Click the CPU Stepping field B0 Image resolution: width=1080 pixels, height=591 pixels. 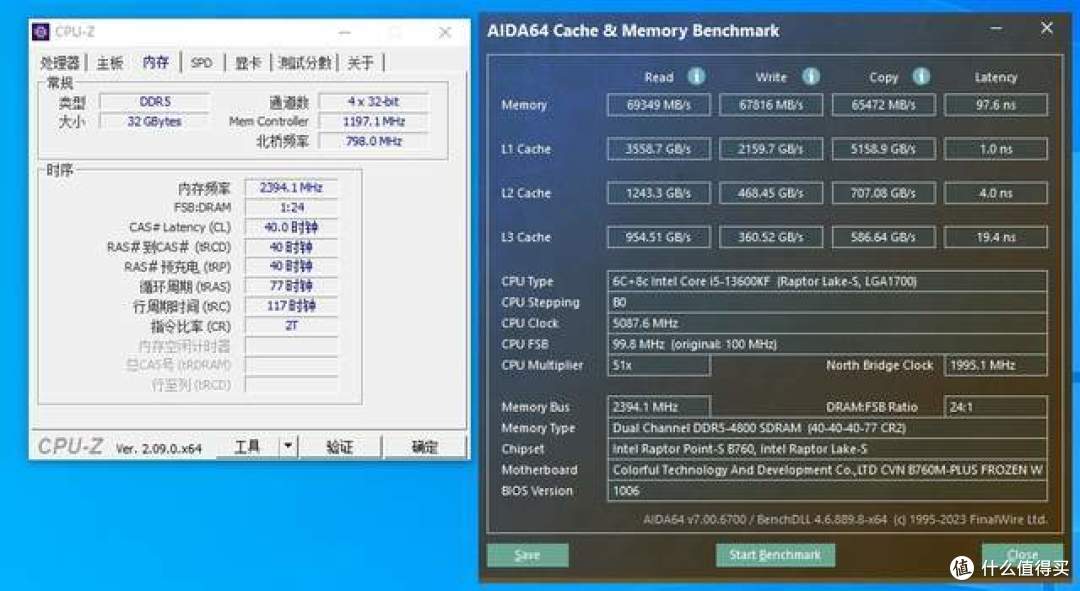[x=827, y=302]
